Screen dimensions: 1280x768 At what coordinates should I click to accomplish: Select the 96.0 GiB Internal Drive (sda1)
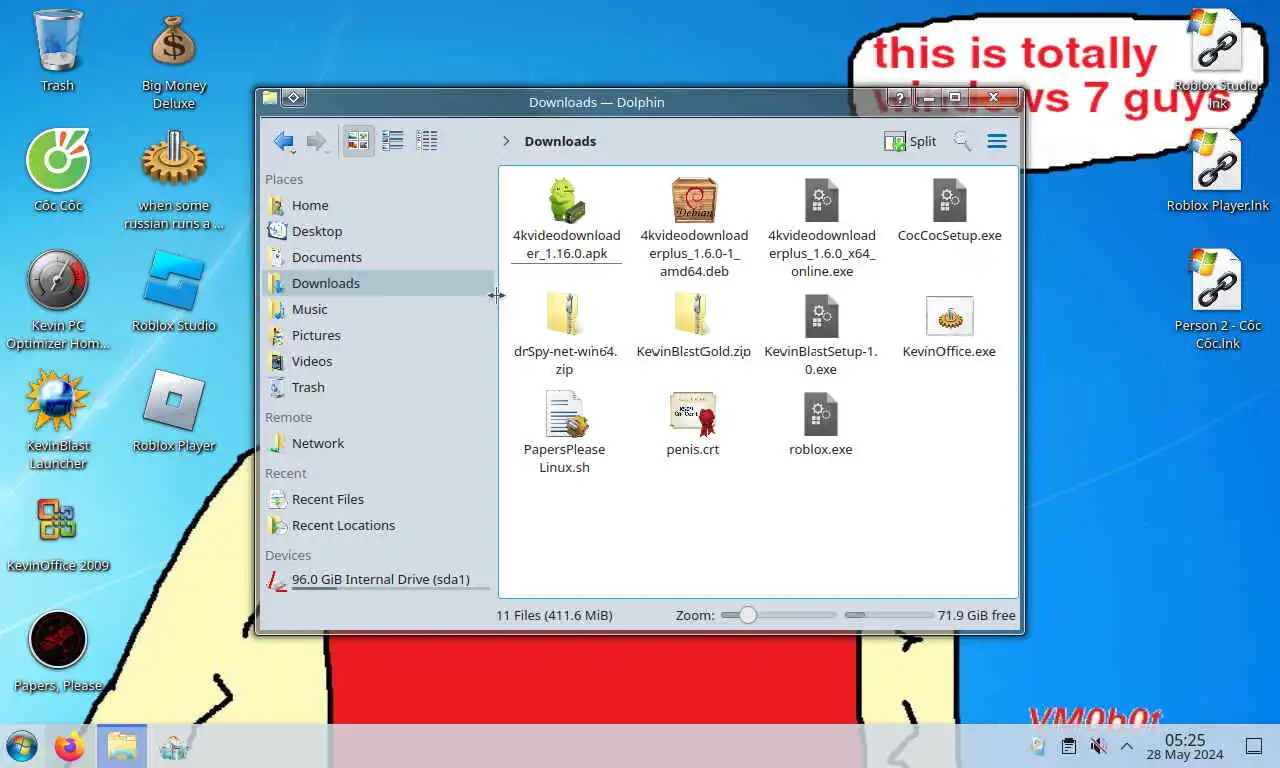[379, 580]
